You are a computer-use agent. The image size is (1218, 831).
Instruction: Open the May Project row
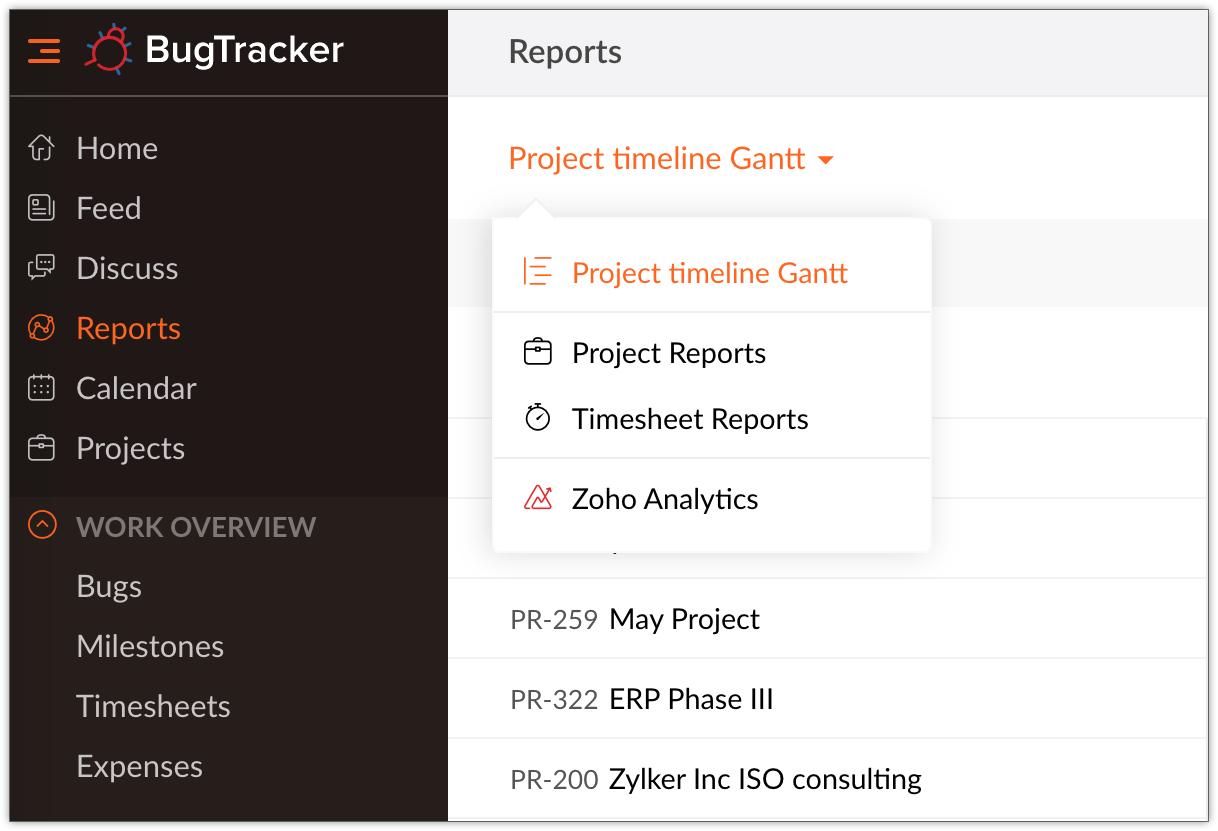point(684,619)
